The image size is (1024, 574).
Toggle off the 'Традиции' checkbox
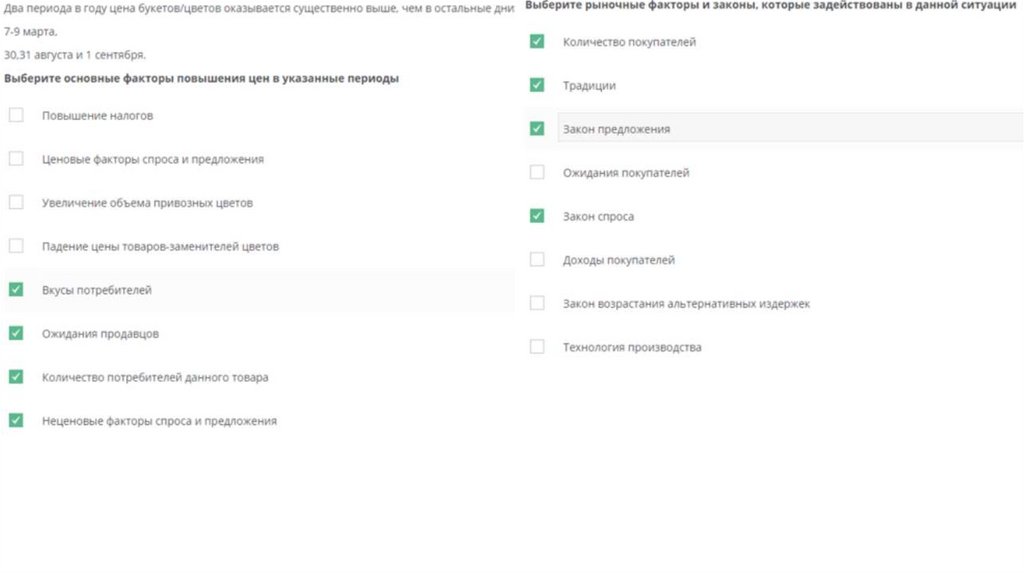[x=537, y=85]
